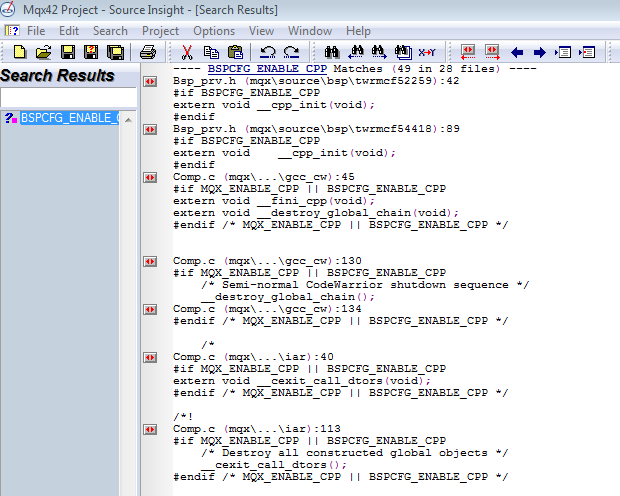The height and width of the screenshot is (496, 620).
Task: Click the scroll-up arrow of the symbol list
Action: click(128, 119)
